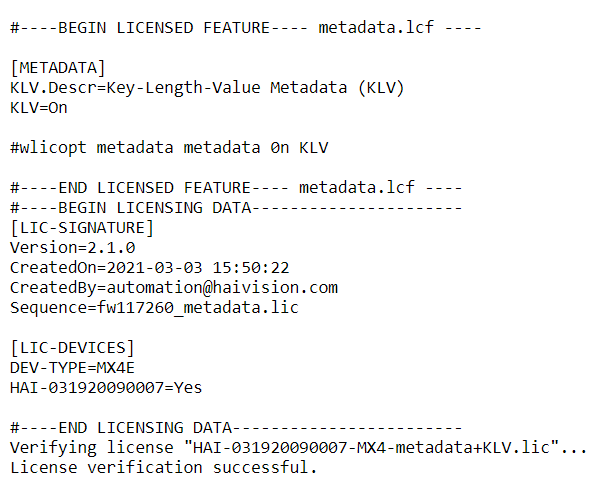Click the DEV-TYPE=MX4E line
Viewport: 614px width, 493px height.
coord(73,368)
